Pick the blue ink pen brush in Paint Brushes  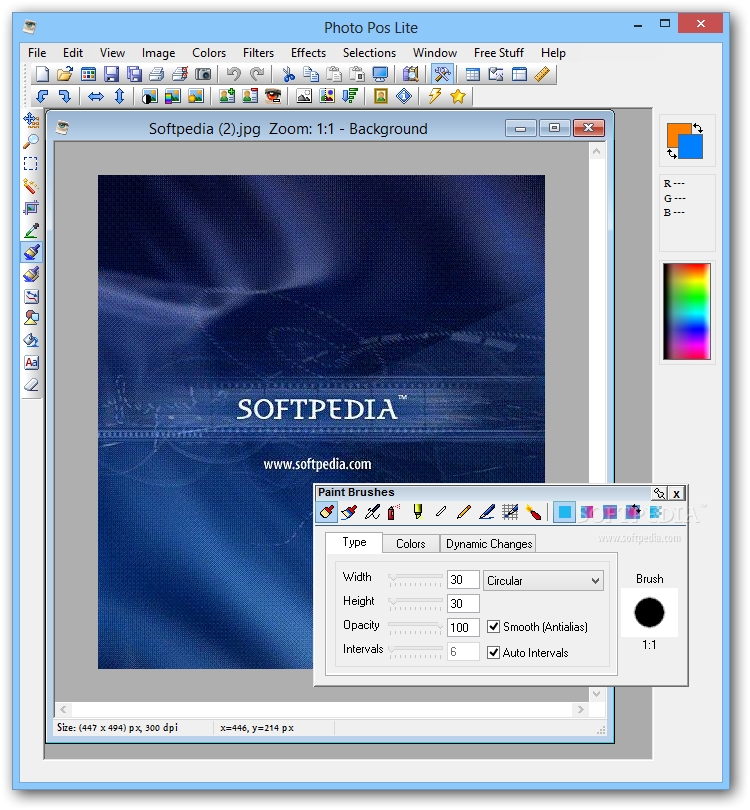[487, 512]
